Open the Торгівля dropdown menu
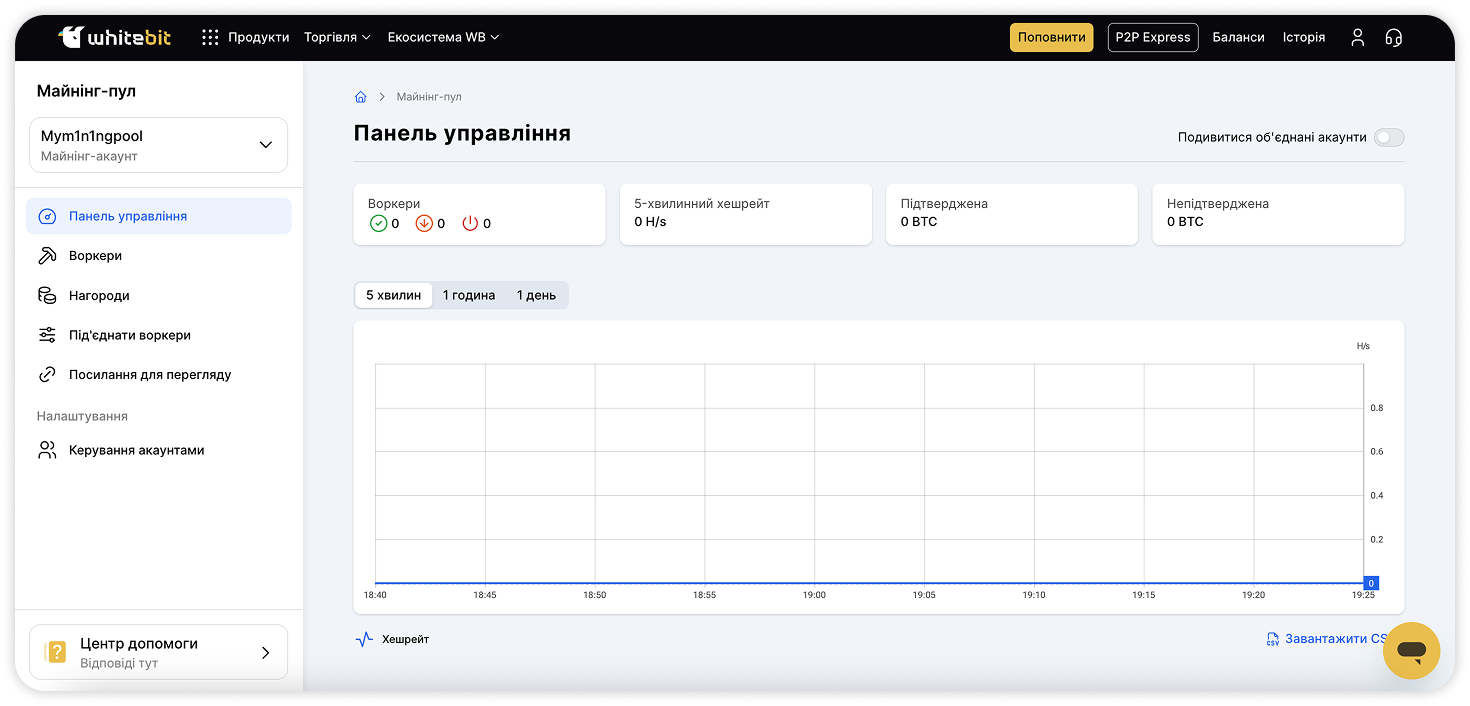Image resolution: width=1470 pixels, height=706 pixels. click(x=337, y=37)
